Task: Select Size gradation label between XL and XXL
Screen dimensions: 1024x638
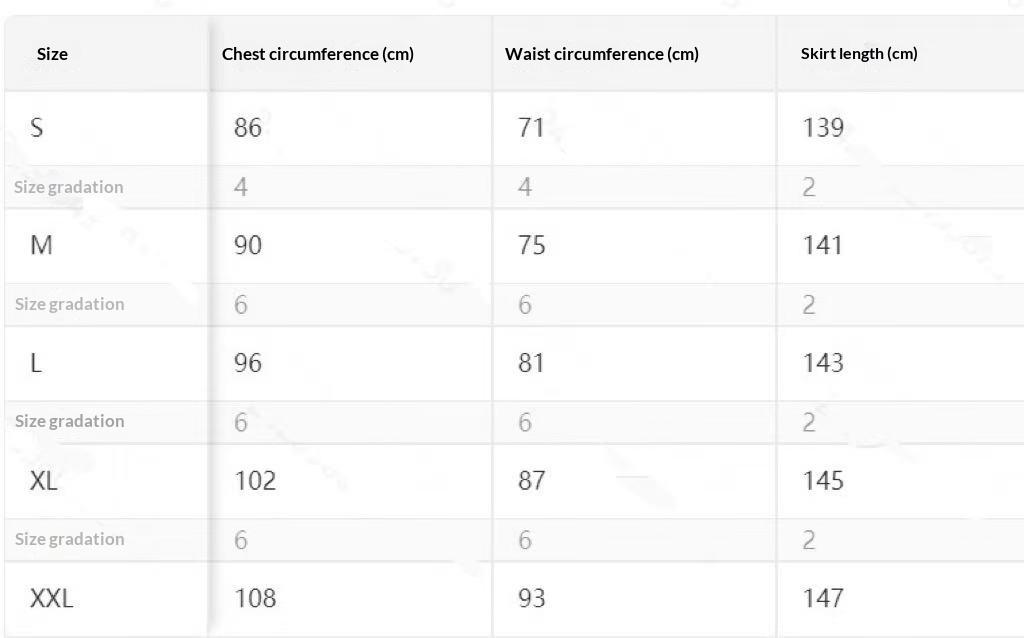Action: click(x=69, y=540)
